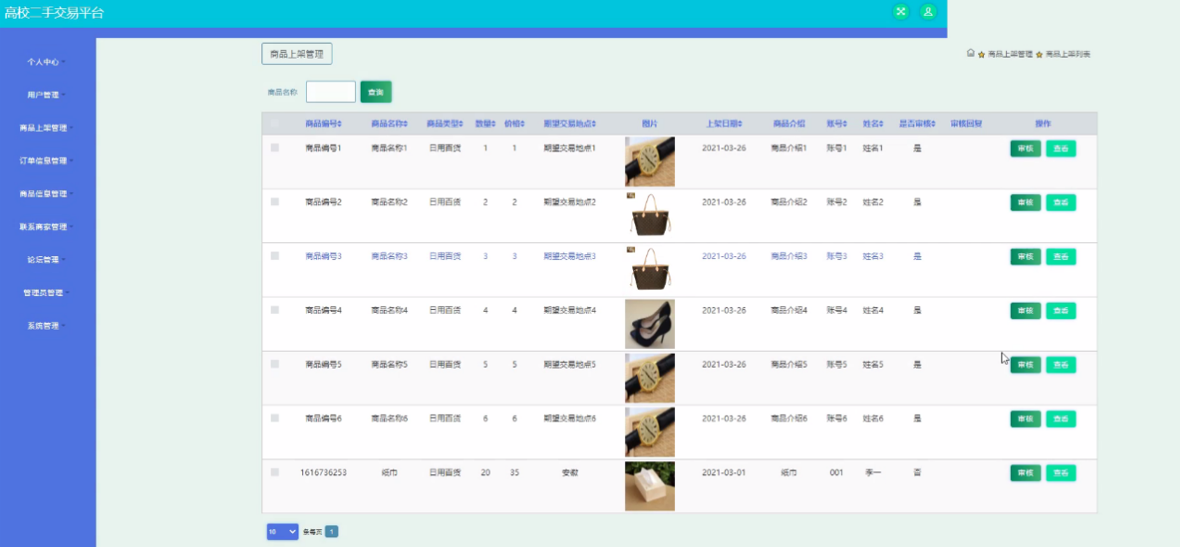
Task: Open the user profile icon in header
Action: tap(928, 12)
